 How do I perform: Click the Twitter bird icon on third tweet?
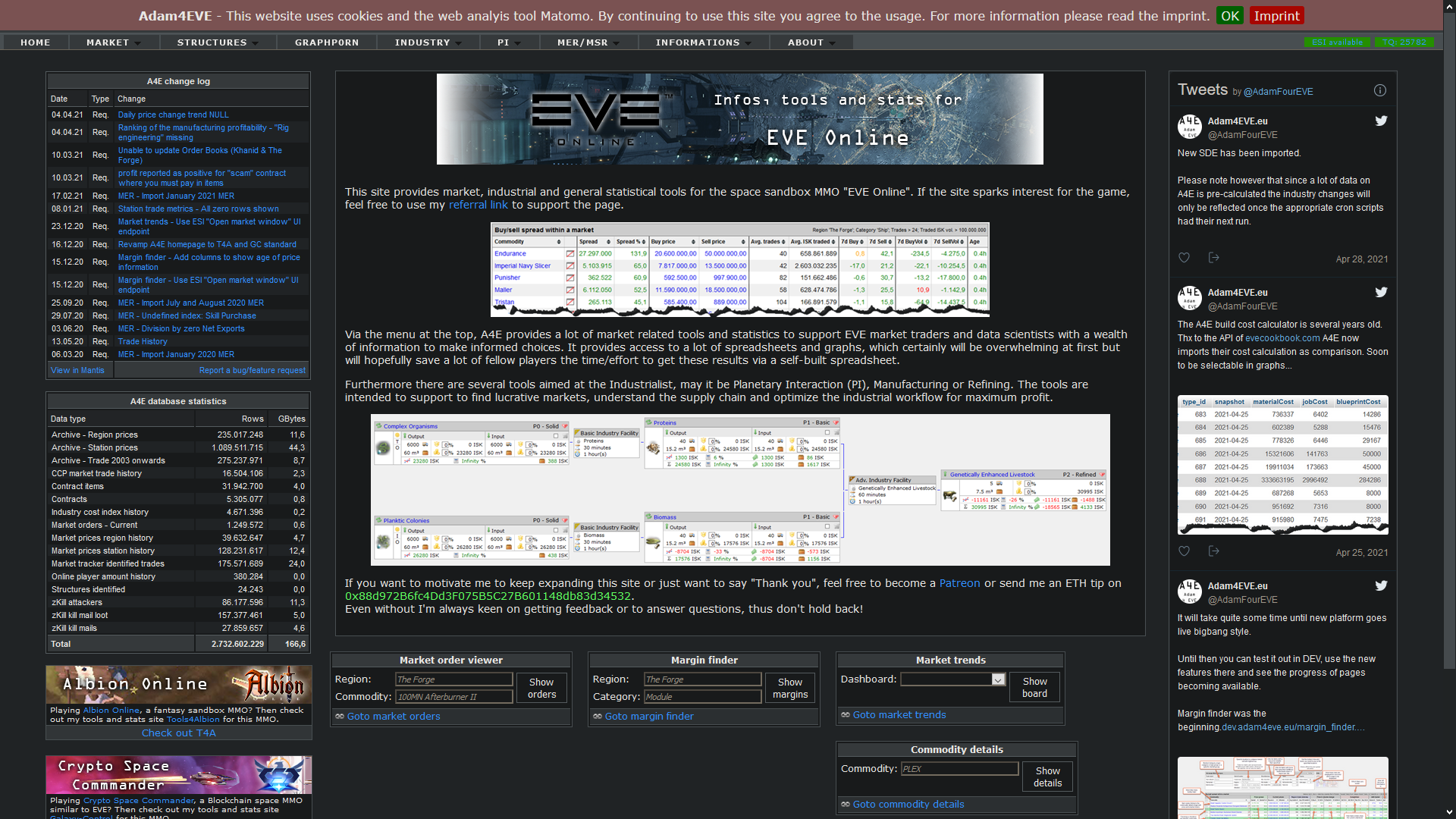tap(1381, 585)
